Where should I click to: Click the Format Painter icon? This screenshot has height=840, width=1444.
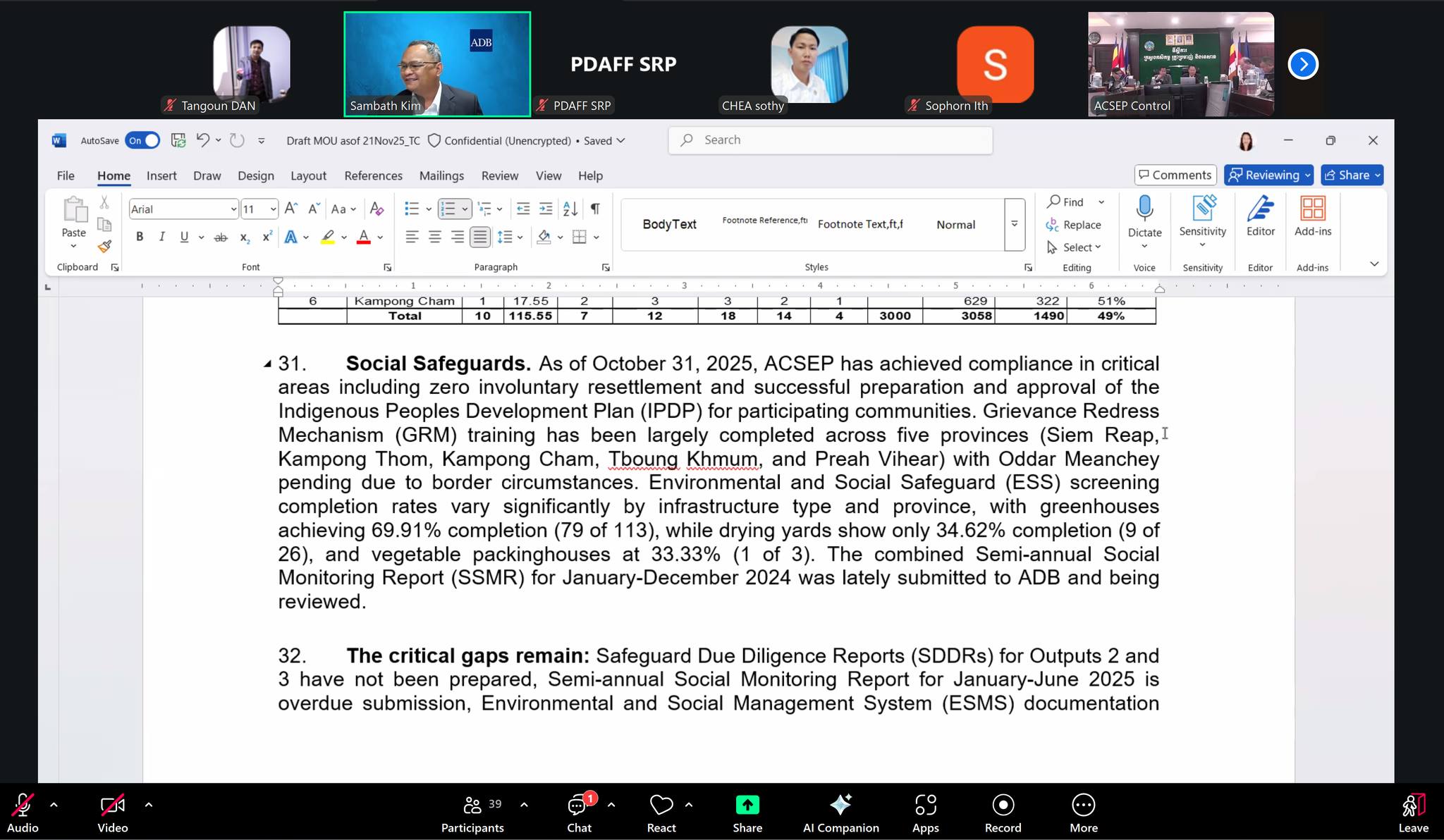coord(104,247)
